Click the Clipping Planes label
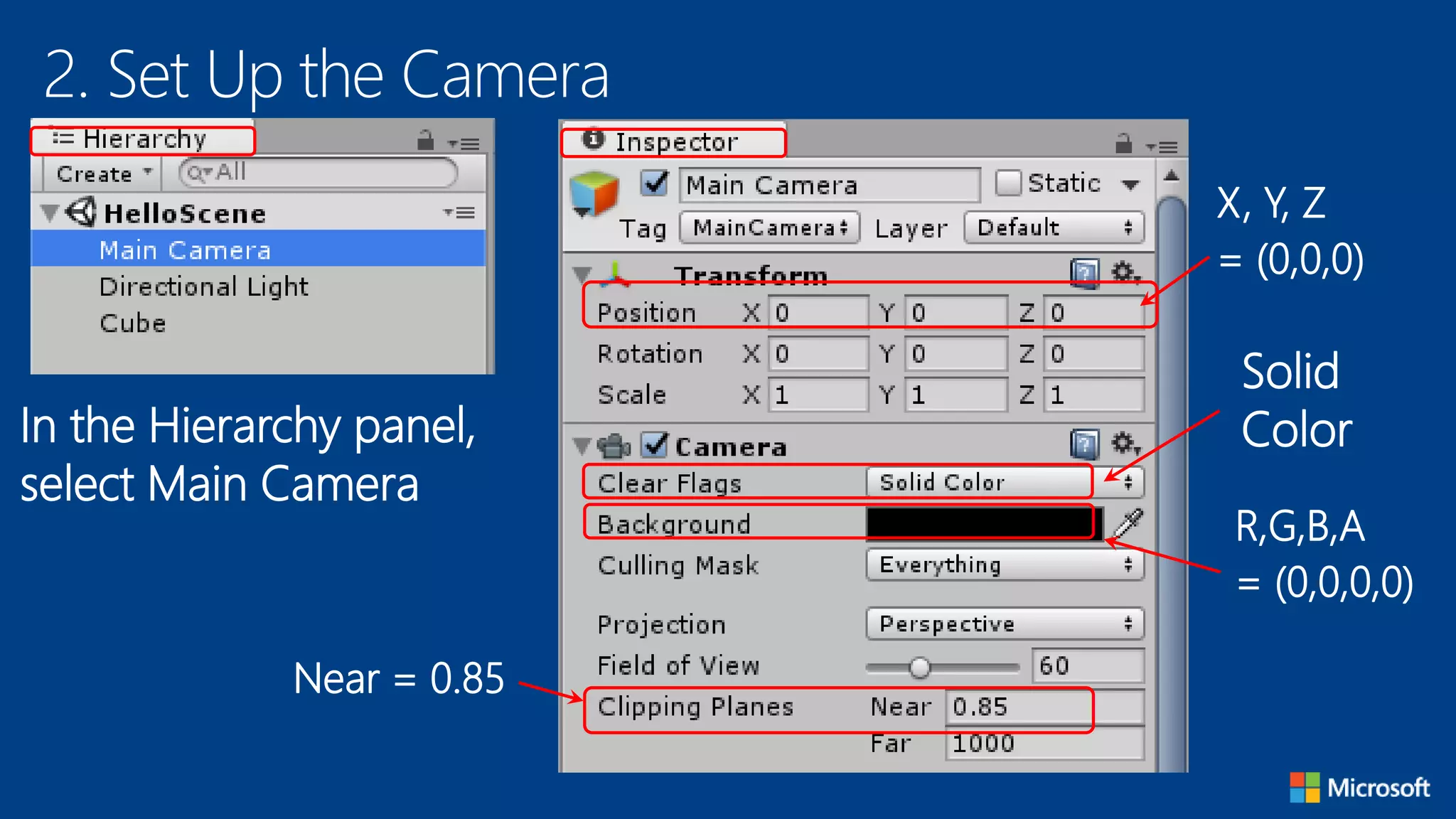 tap(695, 707)
